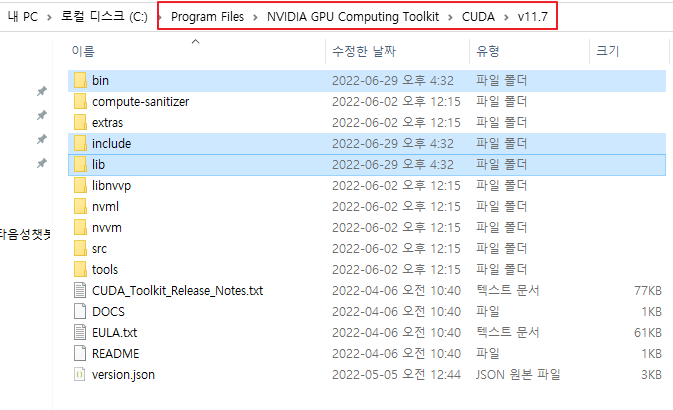Click the libnvvp folder icon
Image resolution: width=673 pixels, height=410 pixels.
click(80, 185)
